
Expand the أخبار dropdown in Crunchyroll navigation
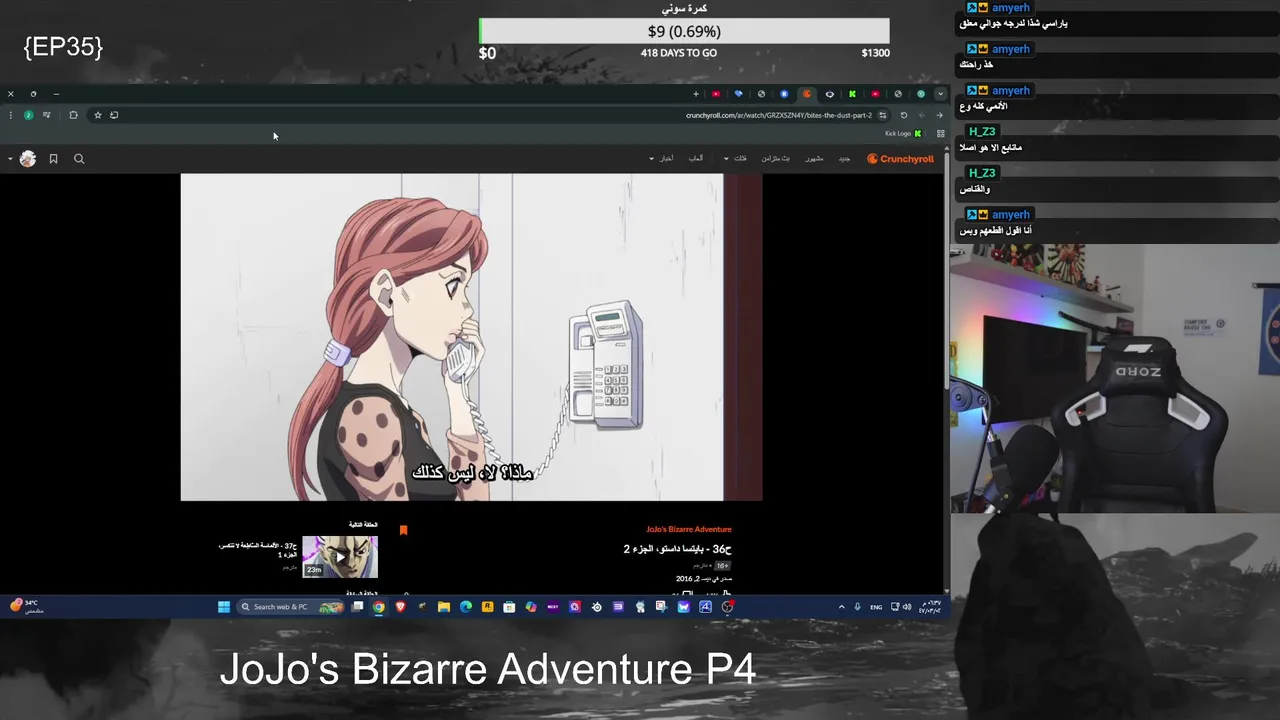tap(661, 158)
